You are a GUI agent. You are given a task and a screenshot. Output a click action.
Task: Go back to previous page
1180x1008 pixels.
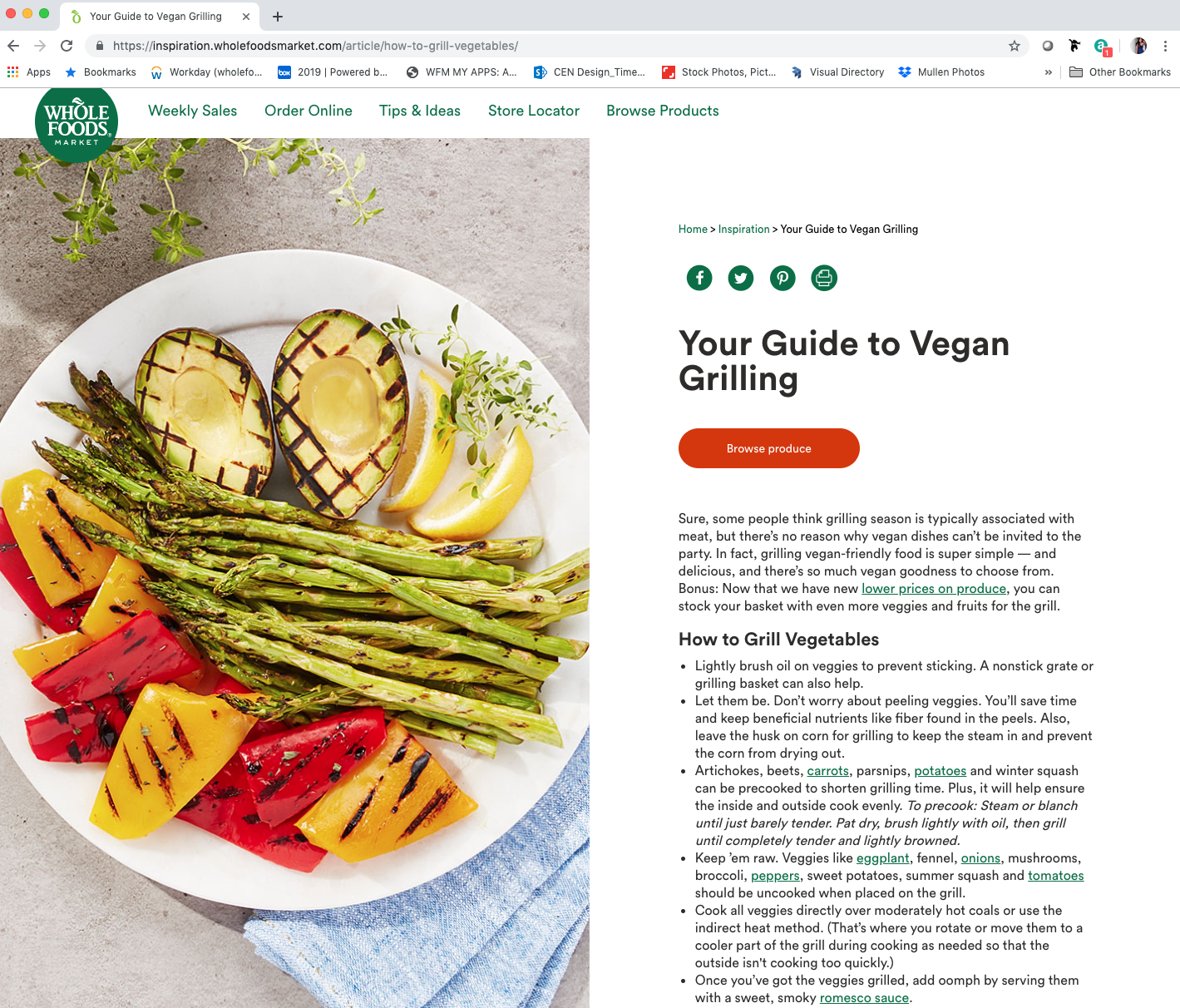pos(13,46)
